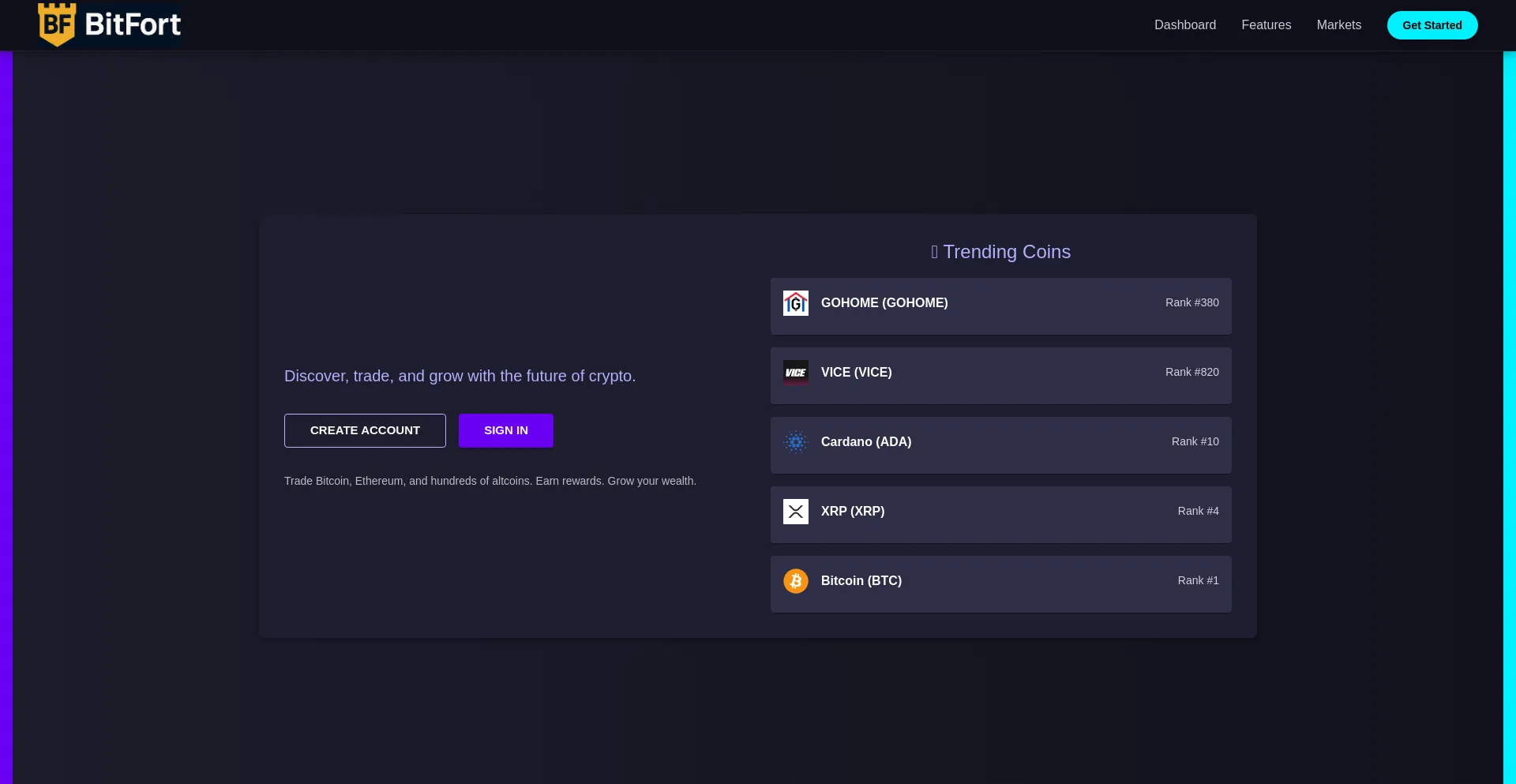Select the GOHOME (GOHOME) coin name
This screenshot has height=784, width=1516.
pyautogui.click(x=884, y=303)
